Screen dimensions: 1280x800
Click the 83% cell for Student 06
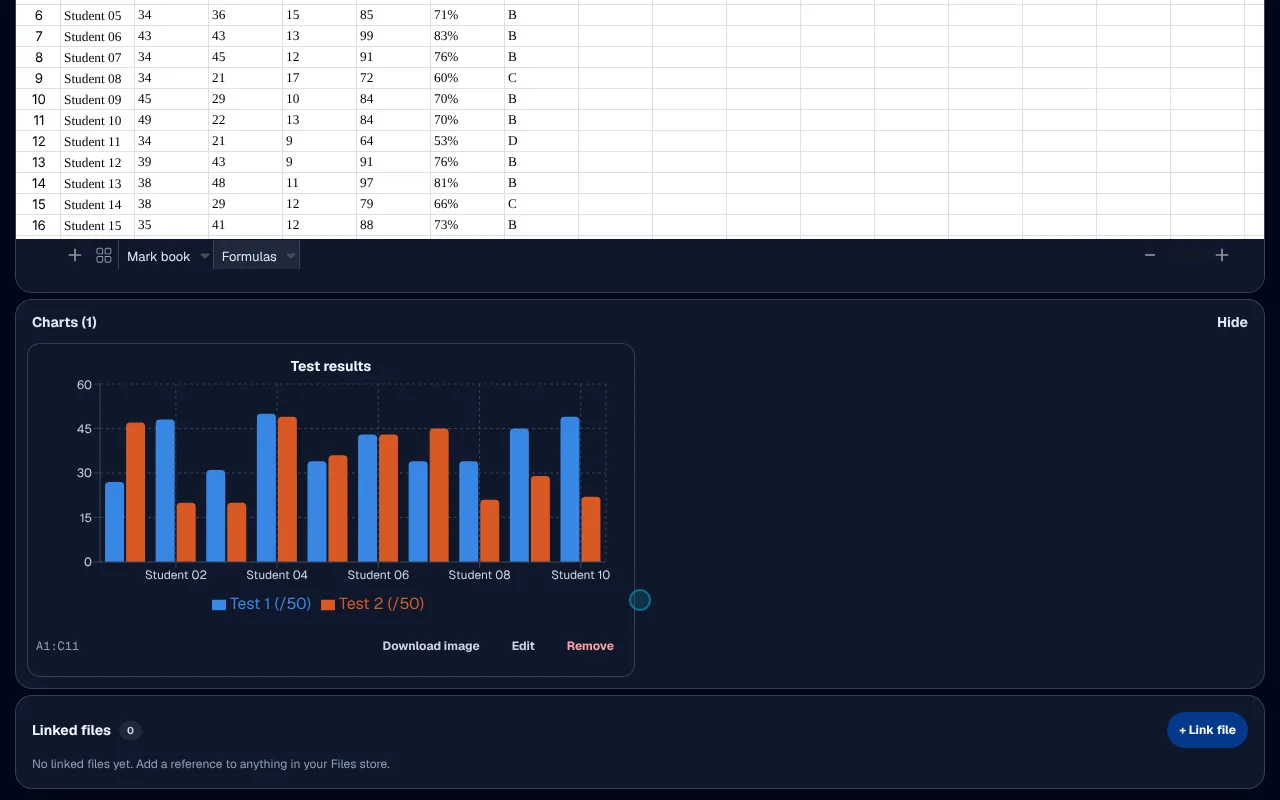click(x=467, y=36)
